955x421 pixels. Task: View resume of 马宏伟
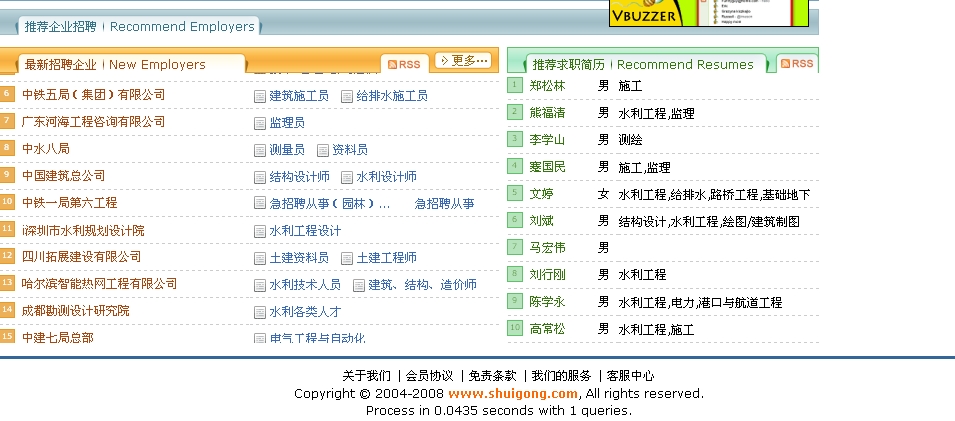(547, 247)
